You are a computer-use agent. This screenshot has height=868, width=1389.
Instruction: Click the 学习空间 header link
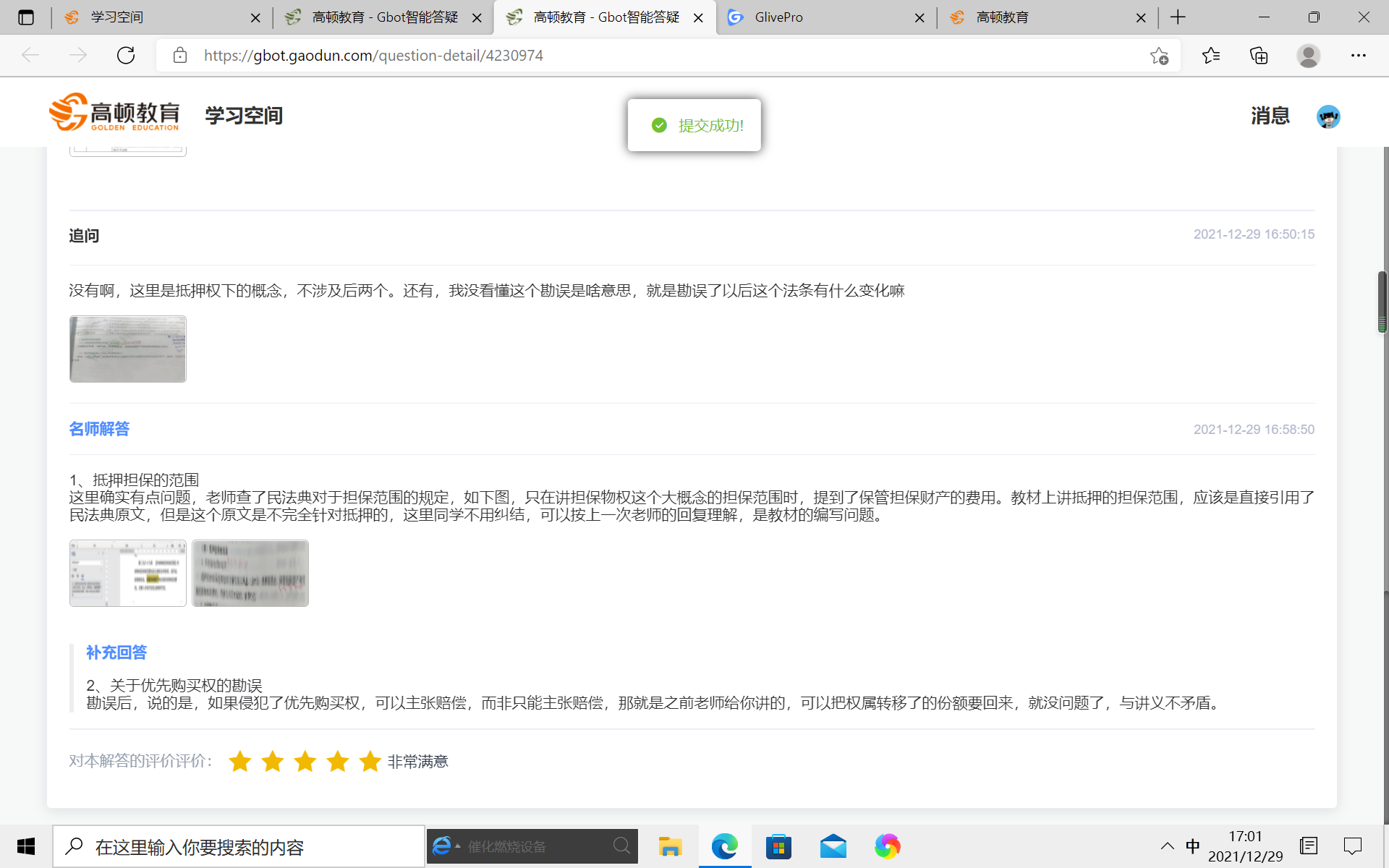(244, 116)
